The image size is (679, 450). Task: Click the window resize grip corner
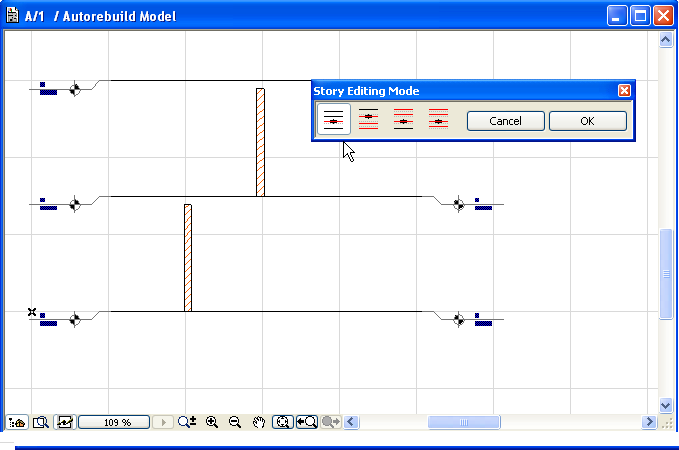pos(667,423)
